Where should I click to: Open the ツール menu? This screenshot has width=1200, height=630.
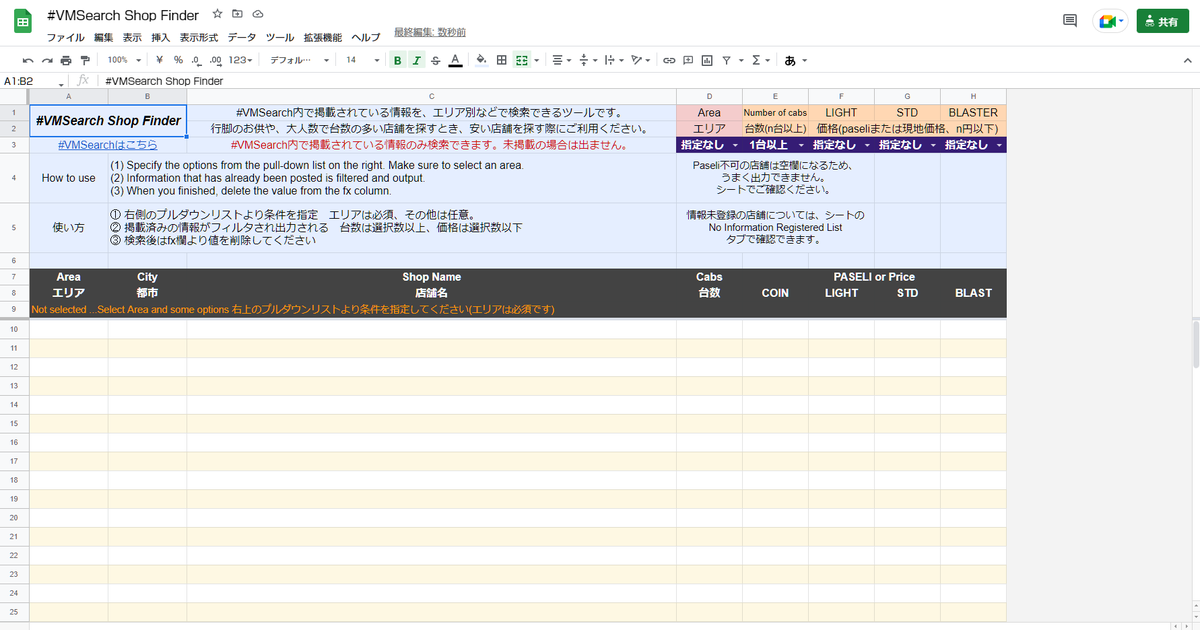tap(280, 37)
